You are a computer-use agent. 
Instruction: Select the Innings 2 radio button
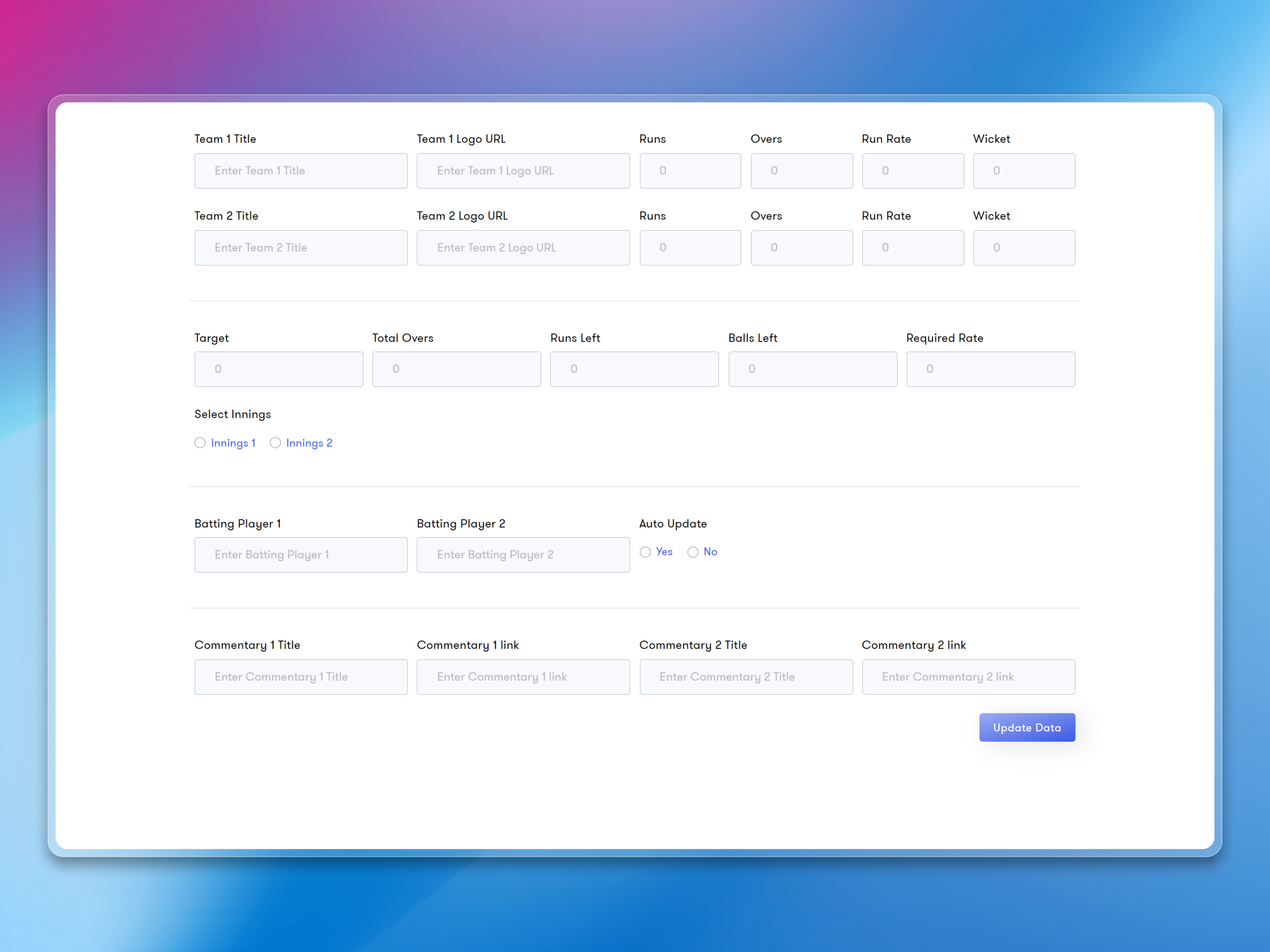click(276, 443)
